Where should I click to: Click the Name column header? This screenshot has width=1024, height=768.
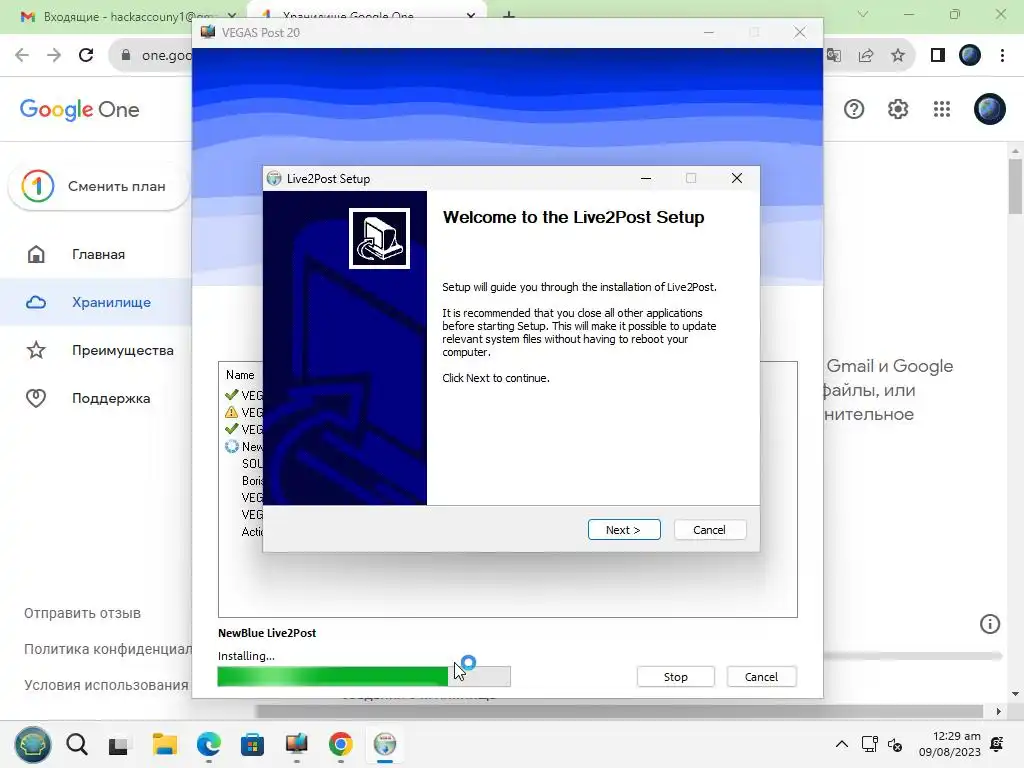point(240,375)
